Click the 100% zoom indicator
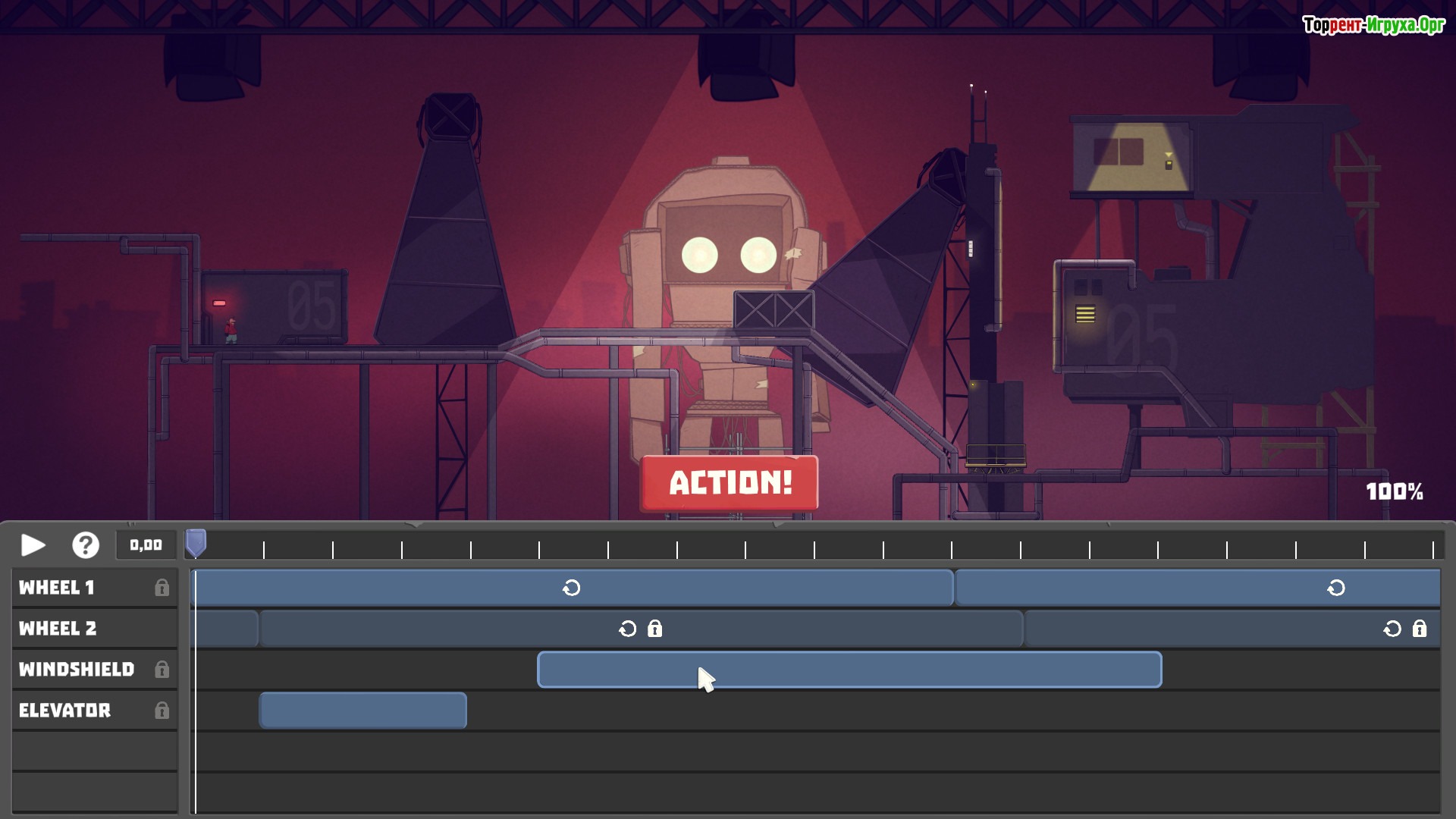 1394,491
